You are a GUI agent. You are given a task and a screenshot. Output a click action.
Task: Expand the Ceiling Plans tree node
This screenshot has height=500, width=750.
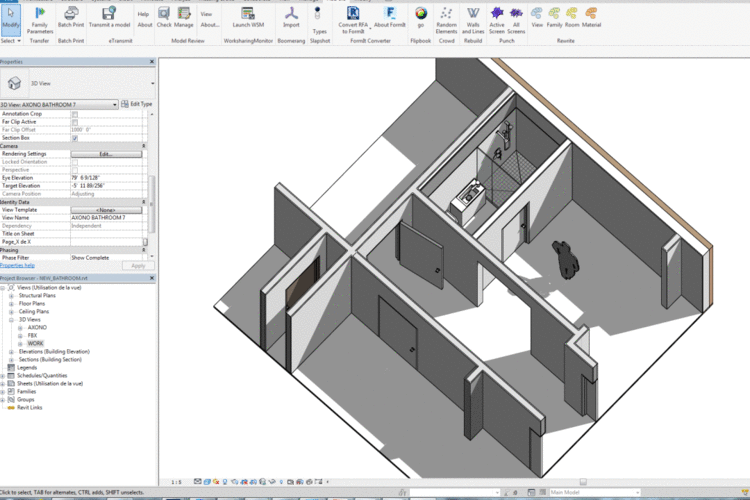click(x=11, y=311)
